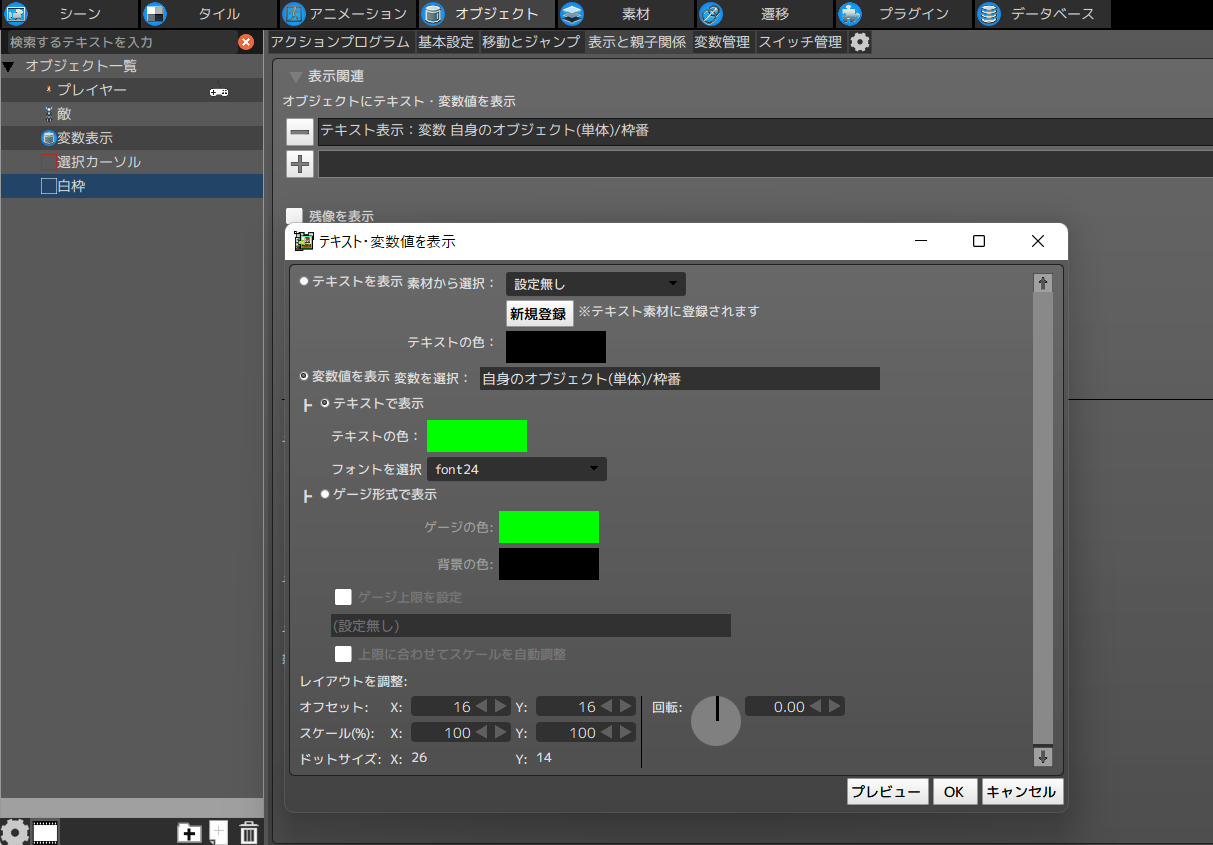This screenshot has height=845, width=1213.
Task: Click the plus icon to add a display entry
Action: (299, 163)
